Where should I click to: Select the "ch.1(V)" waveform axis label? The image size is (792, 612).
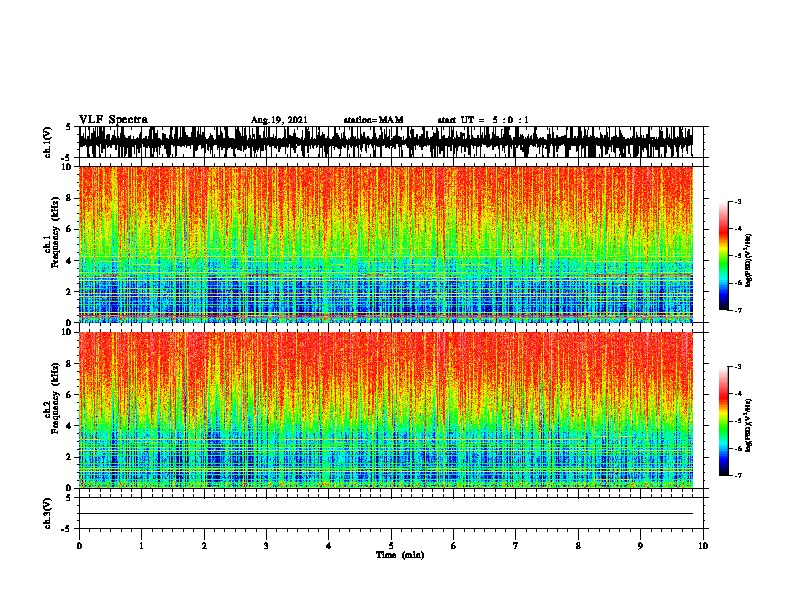[47, 142]
